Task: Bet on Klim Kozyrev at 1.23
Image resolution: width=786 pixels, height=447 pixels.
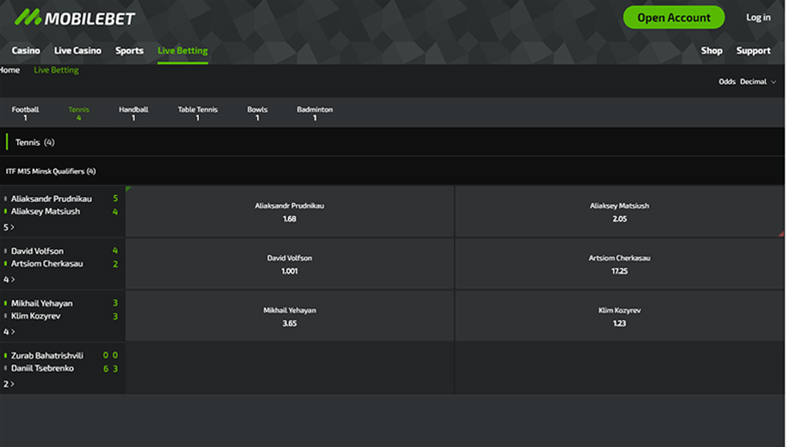Action: click(x=620, y=316)
